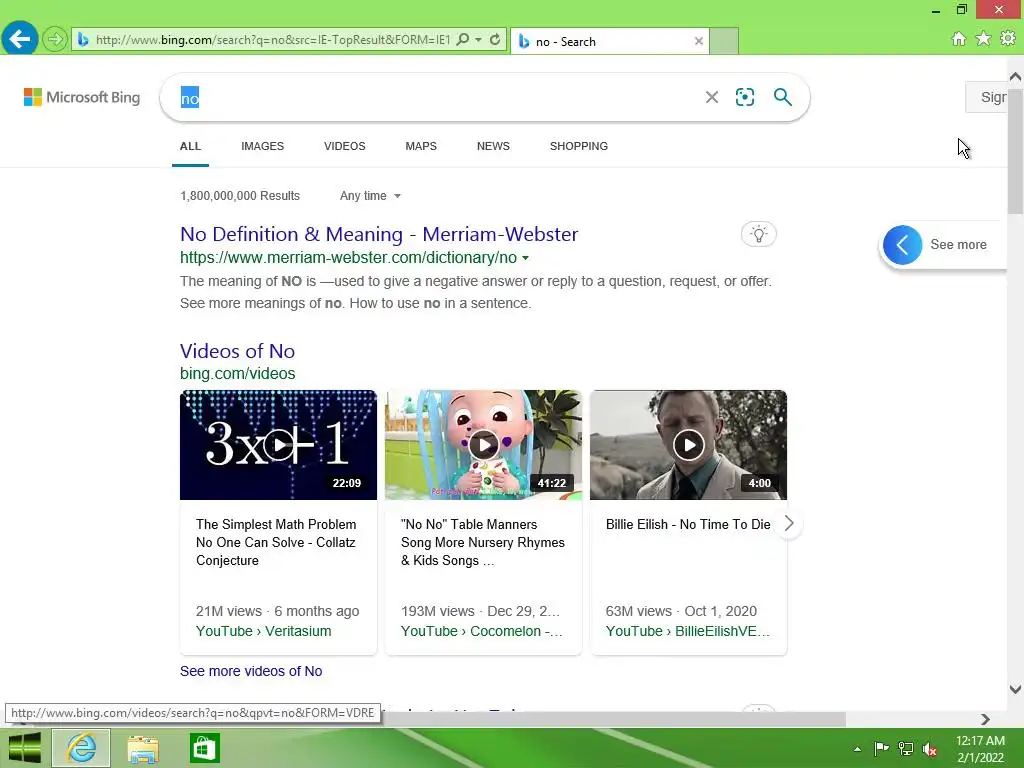
Task: Click the browser Back arrow button
Action: click(19, 39)
